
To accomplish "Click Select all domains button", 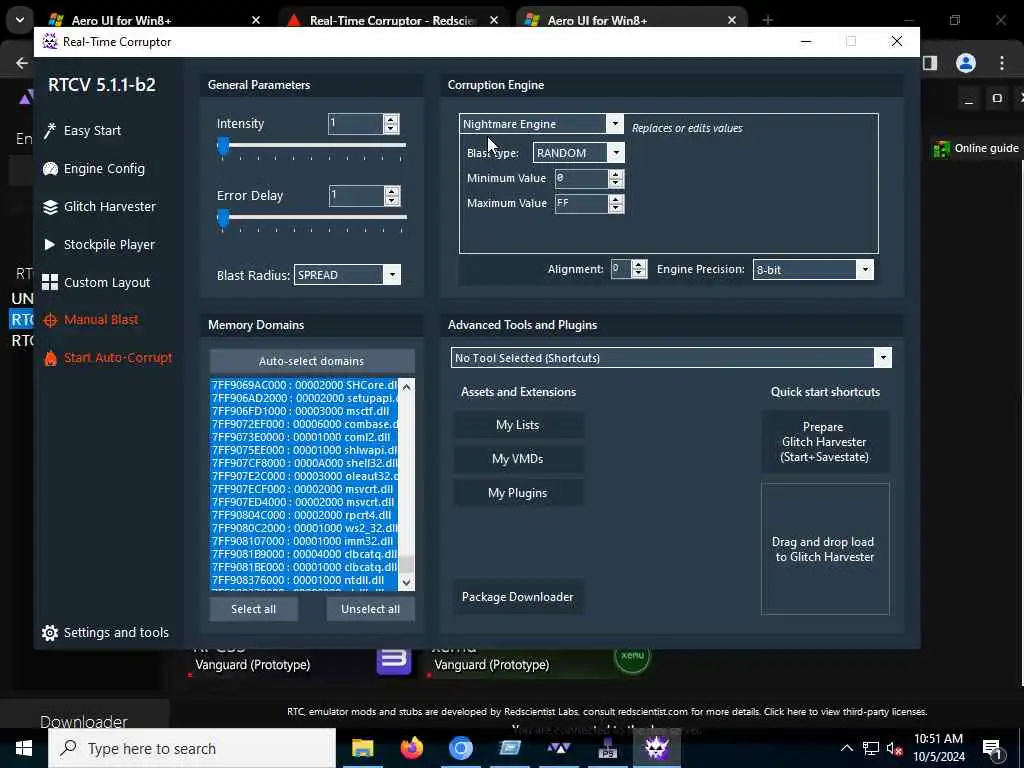I will [x=253, y=609].
